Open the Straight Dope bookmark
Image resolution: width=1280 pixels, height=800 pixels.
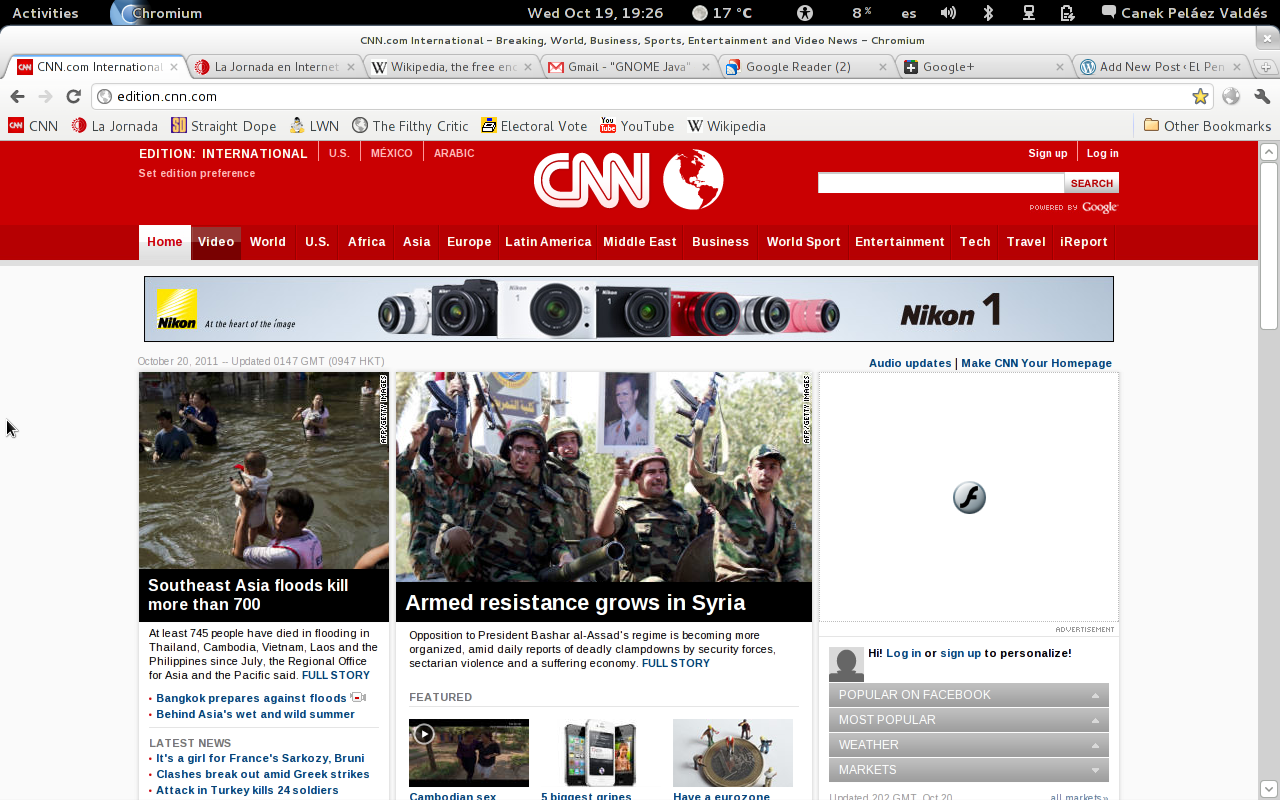(x=223, y=126)
